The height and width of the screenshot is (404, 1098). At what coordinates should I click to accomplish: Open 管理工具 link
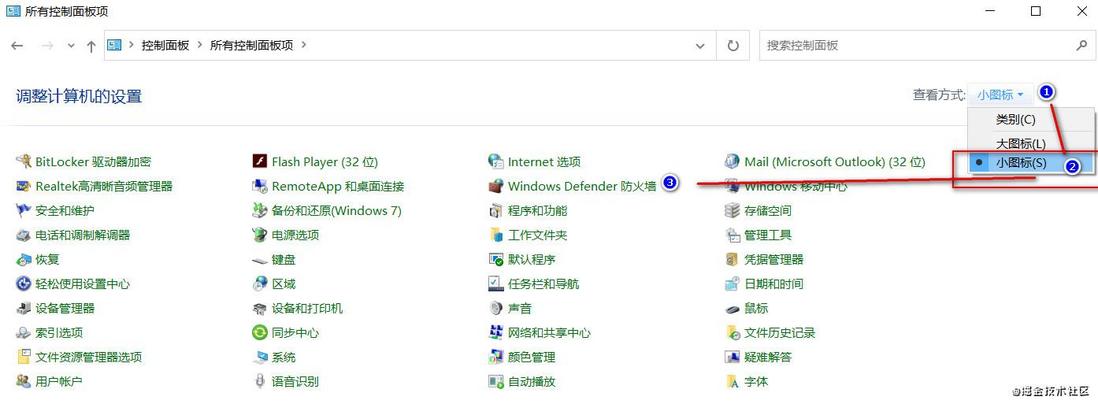tap(767, 235)
